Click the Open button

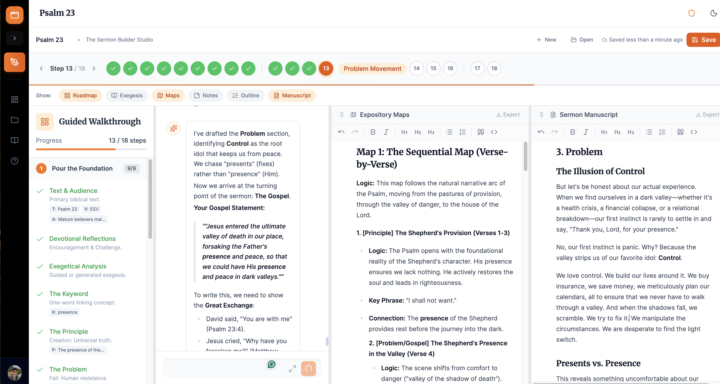tap(582, 40)
